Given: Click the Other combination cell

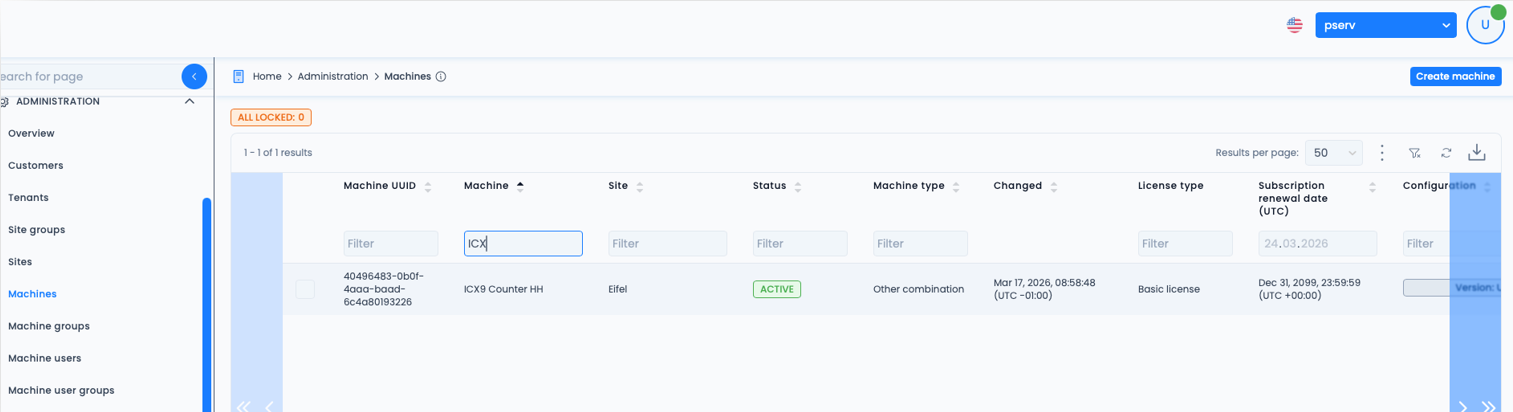Looking at the screenshot, I should click(919, 289).
